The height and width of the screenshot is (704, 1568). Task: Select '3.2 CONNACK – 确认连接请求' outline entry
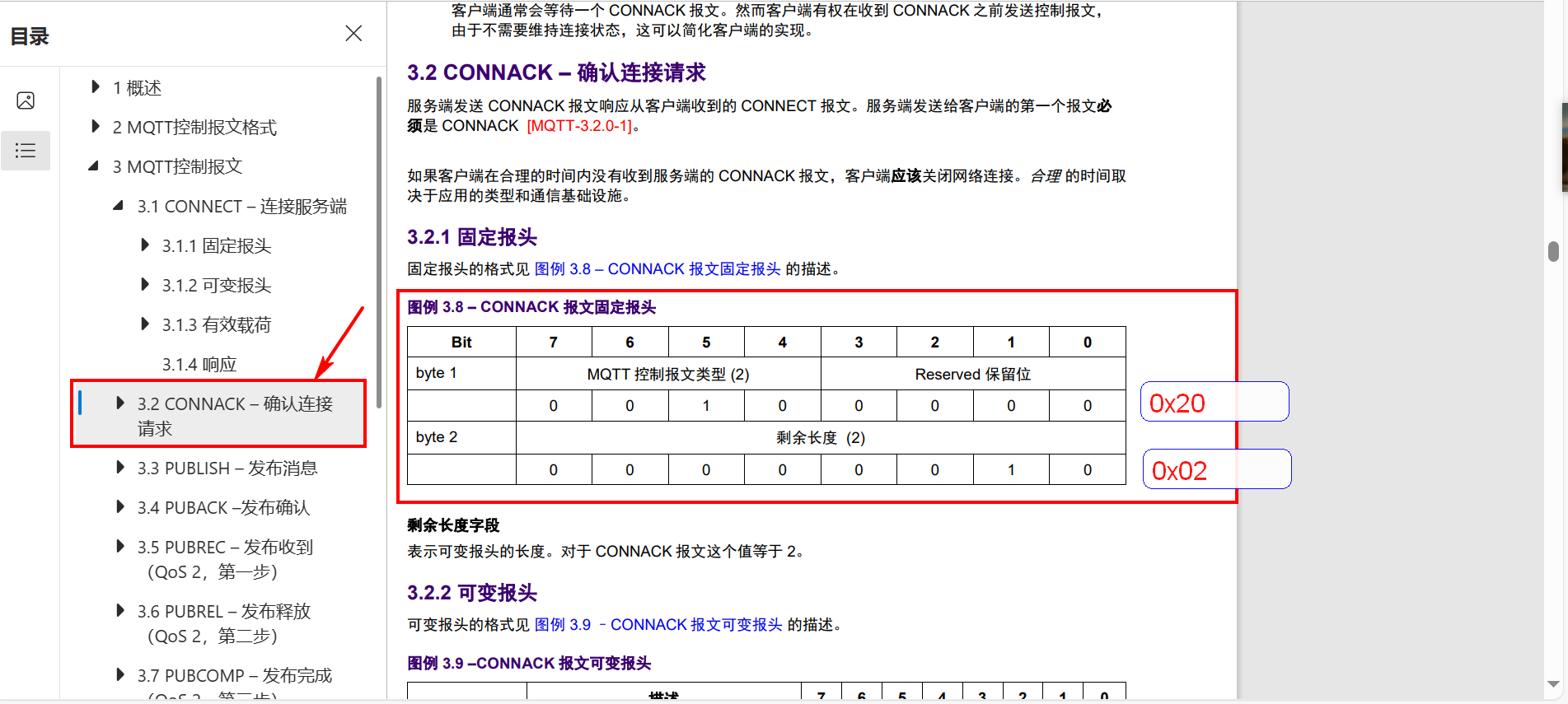click(235, 416)
